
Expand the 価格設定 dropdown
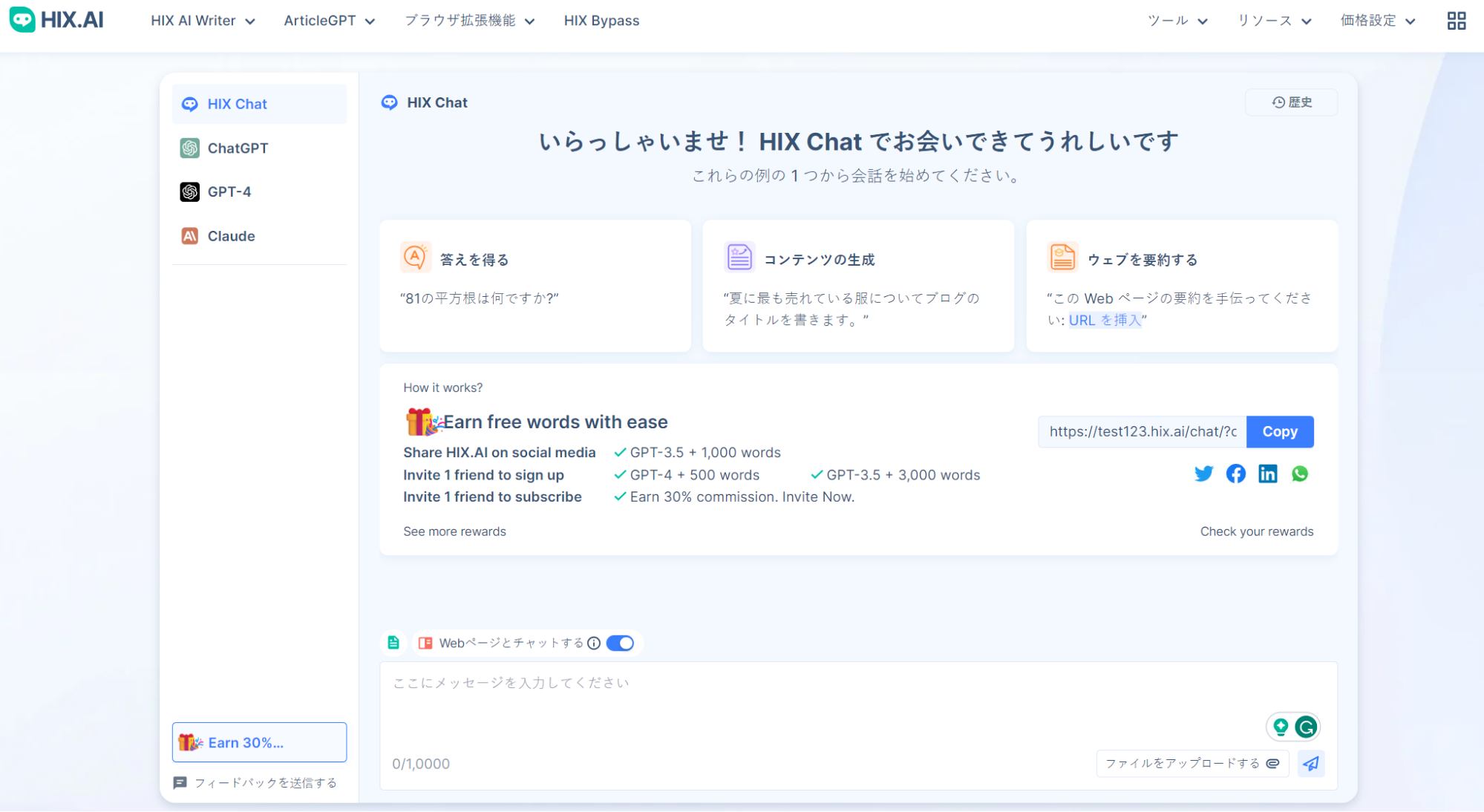[x=1377, y=21]
